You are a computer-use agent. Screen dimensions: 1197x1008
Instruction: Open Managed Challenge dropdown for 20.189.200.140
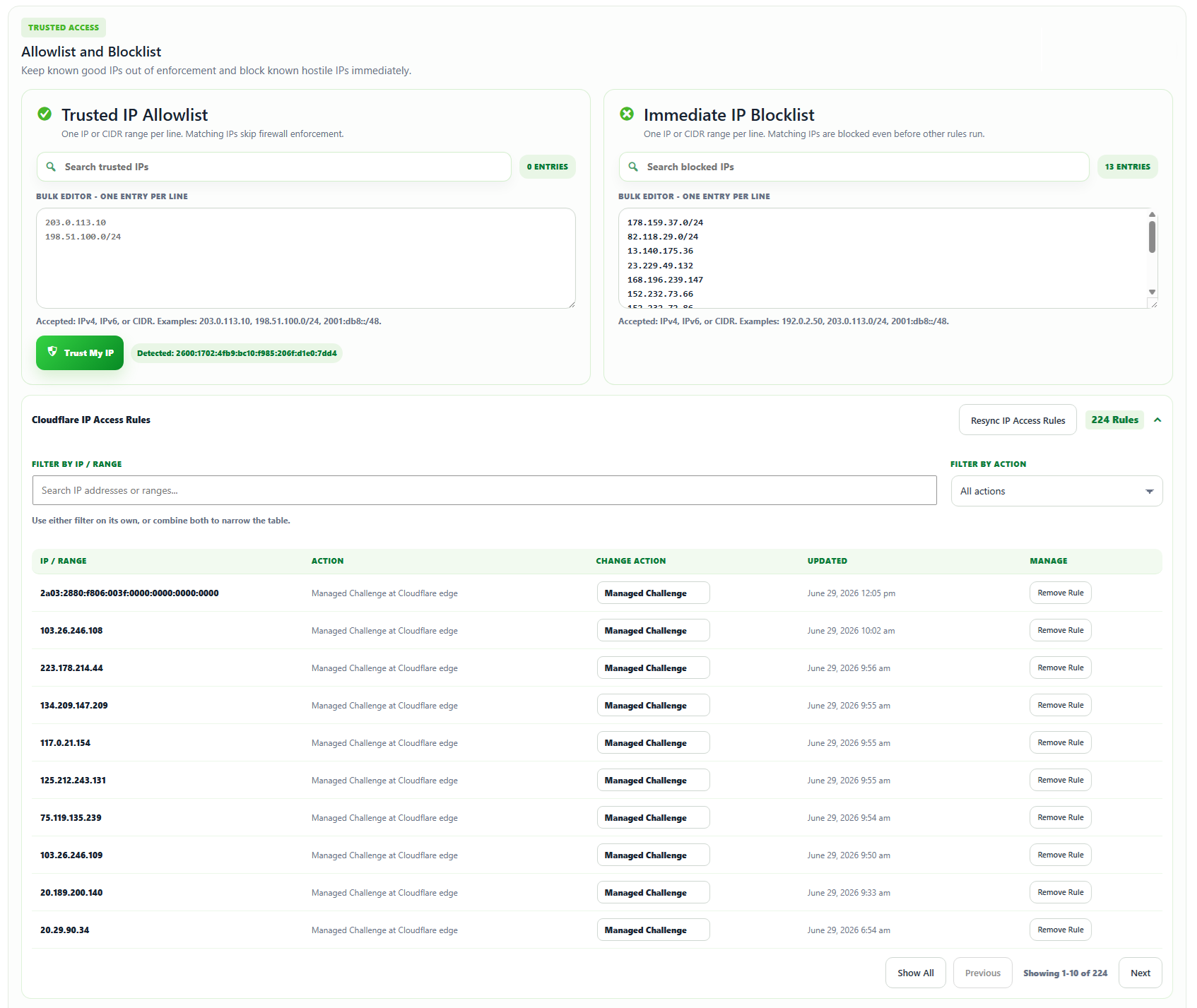[x=653, y=892]
